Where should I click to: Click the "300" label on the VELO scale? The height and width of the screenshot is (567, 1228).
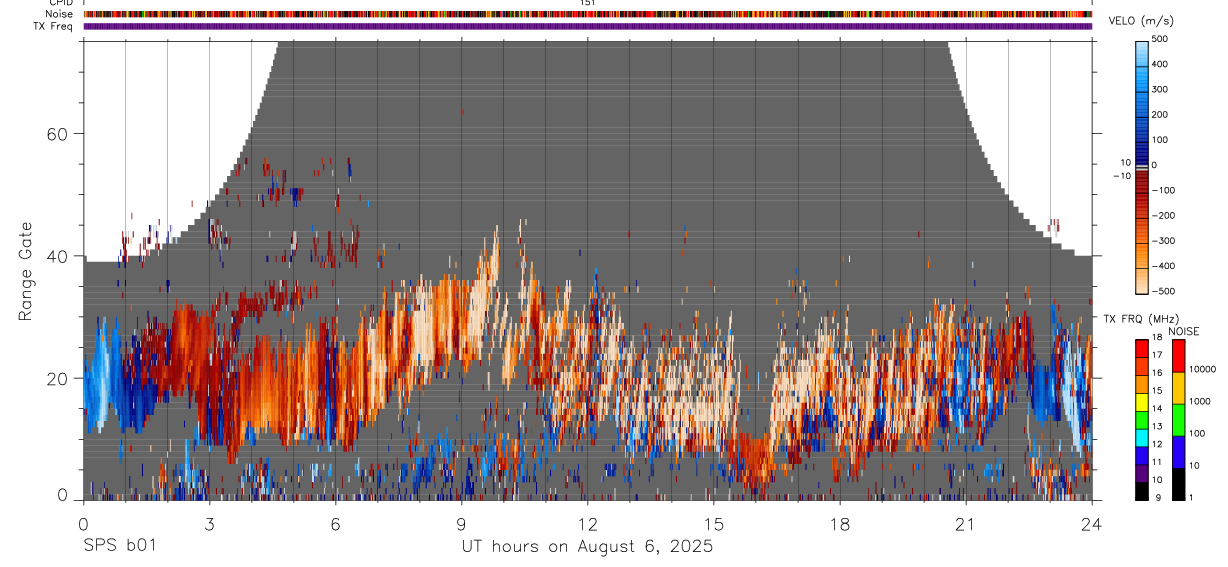coord(1161,89)
